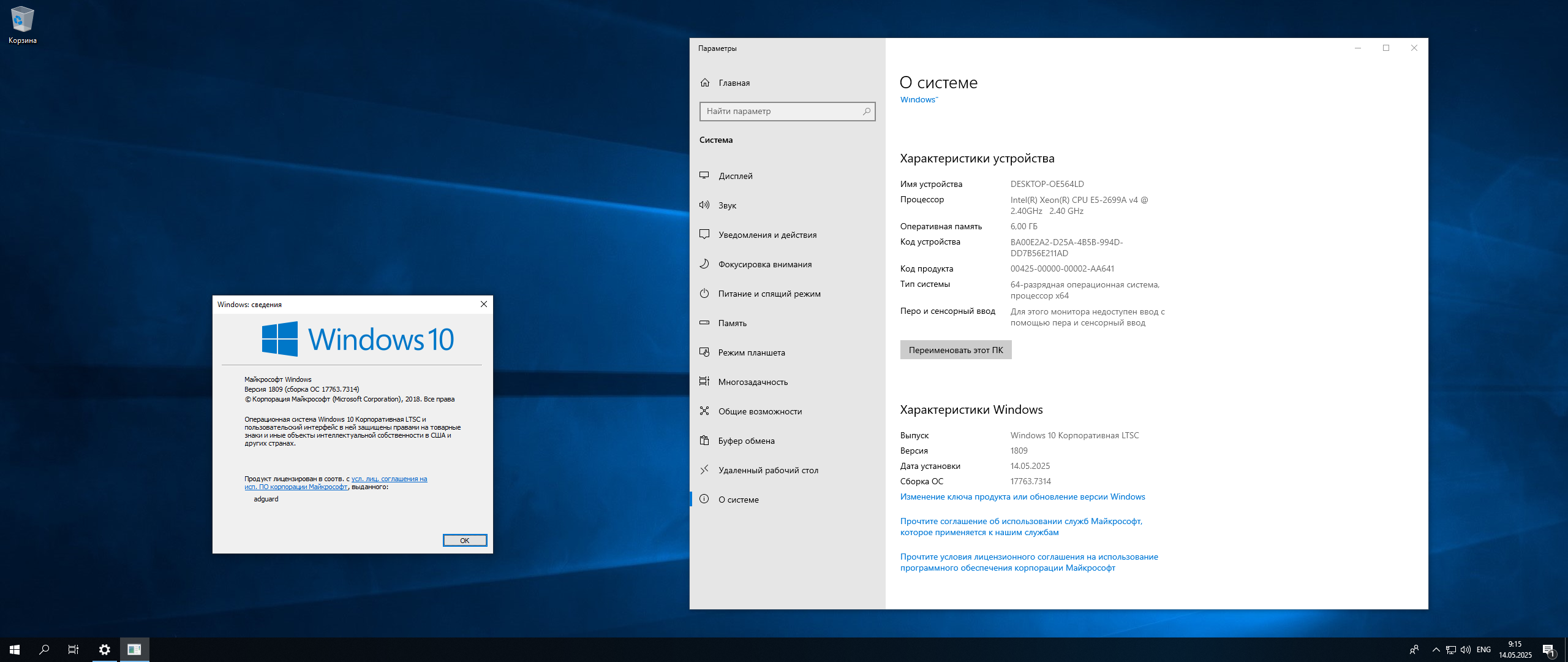
Task: Select Многозадачность
Action: point(788,382)
